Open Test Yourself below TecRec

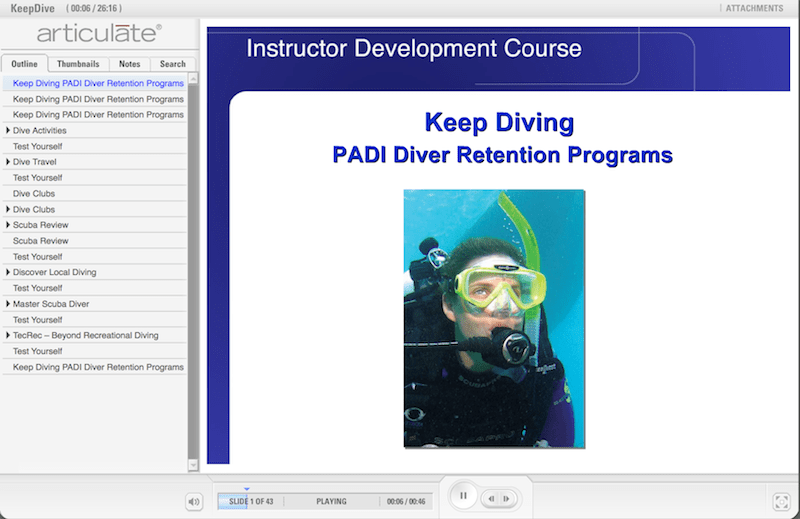click(95, 351)
